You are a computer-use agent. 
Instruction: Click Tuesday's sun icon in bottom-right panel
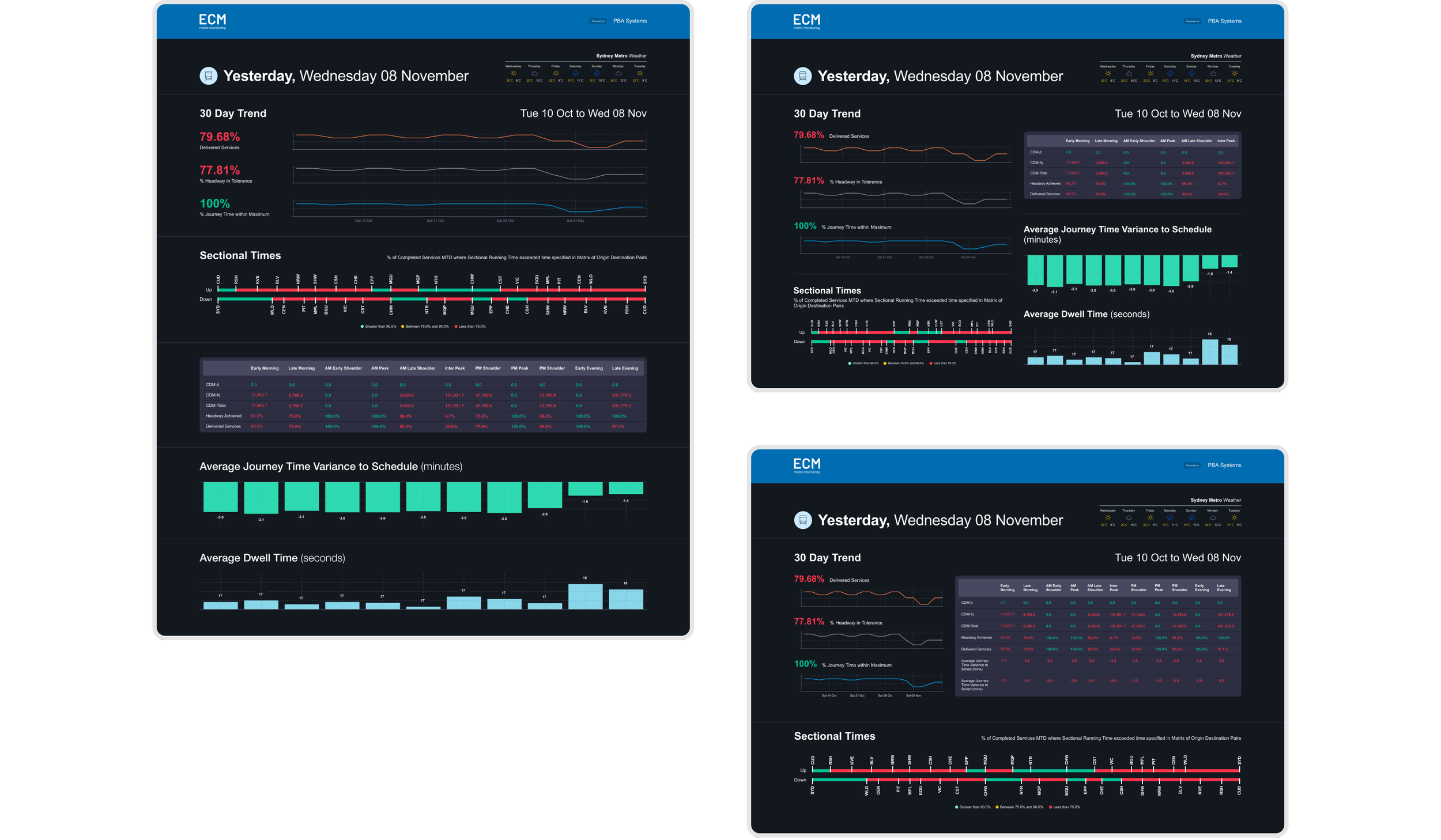coord(1233,517)
